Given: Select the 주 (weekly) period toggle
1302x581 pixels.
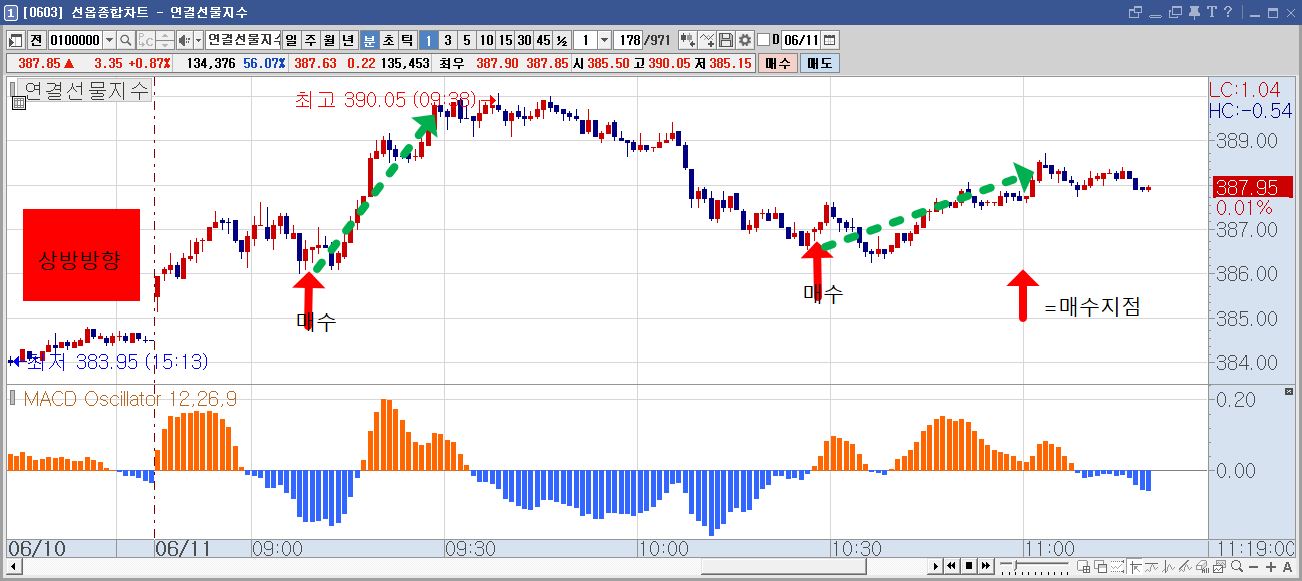Looking at the screenshot, I should (311, 40).
